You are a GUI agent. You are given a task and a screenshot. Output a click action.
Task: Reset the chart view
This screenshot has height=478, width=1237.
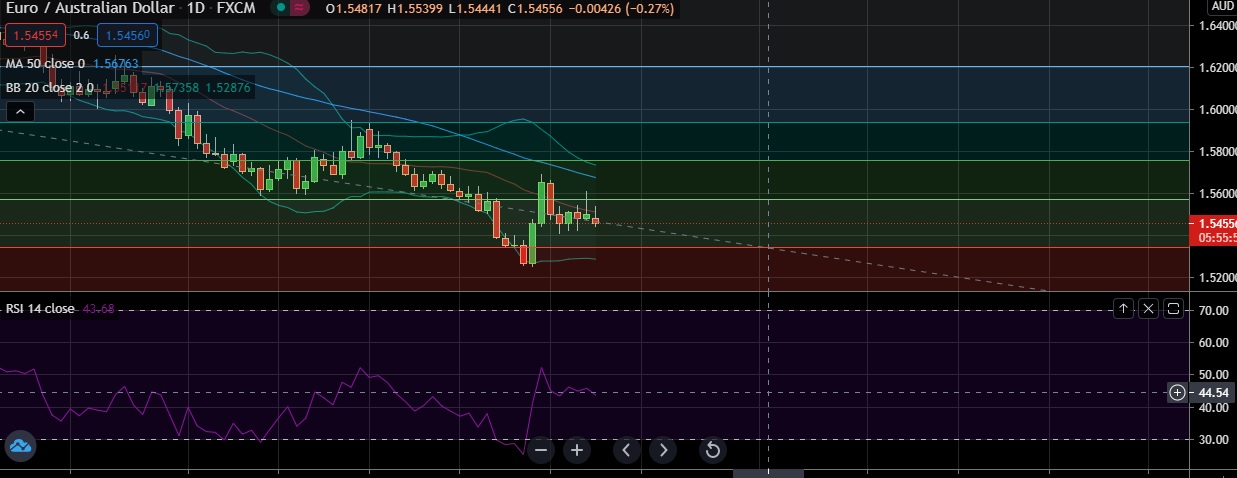[713, 450]
